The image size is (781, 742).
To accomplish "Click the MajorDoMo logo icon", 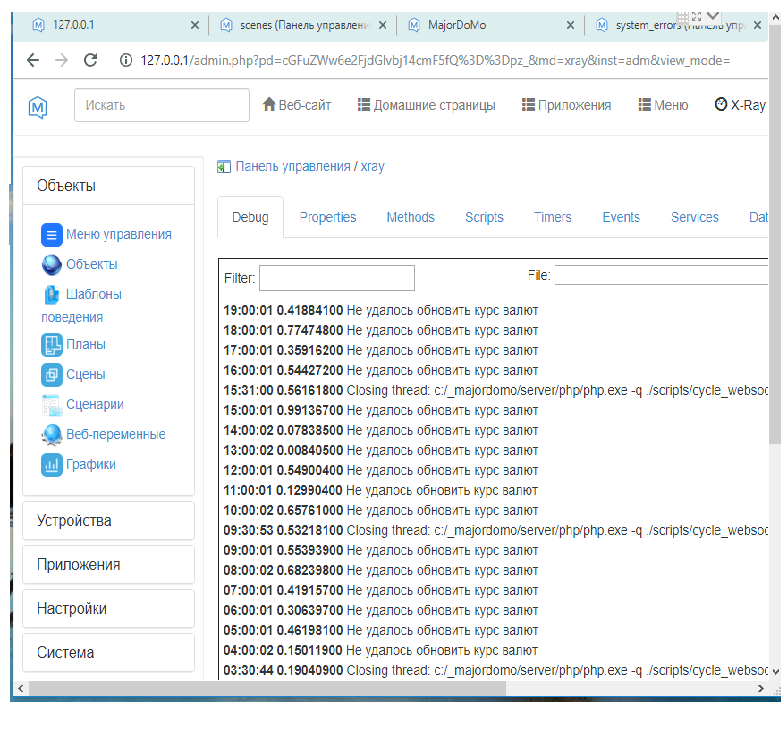I will click(x=38, y=105).
